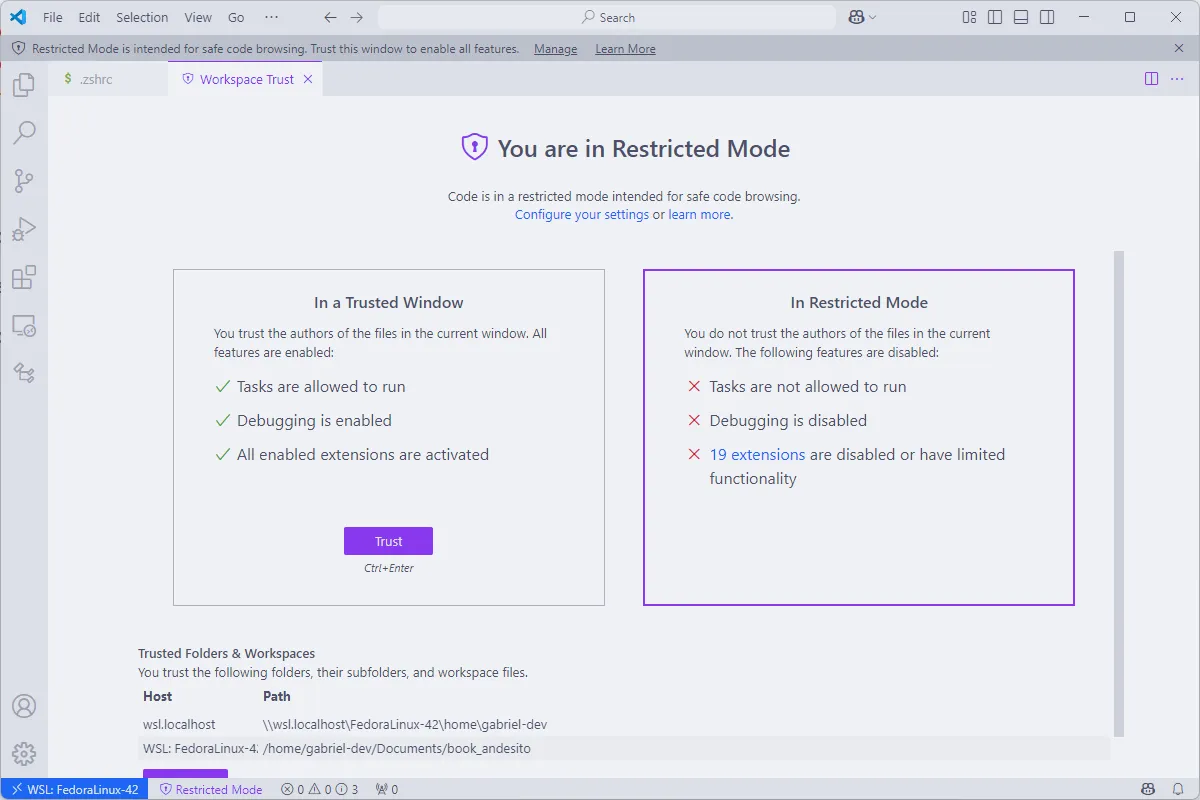
Task: Open the Manage gear icon
Action: [24, 754]
